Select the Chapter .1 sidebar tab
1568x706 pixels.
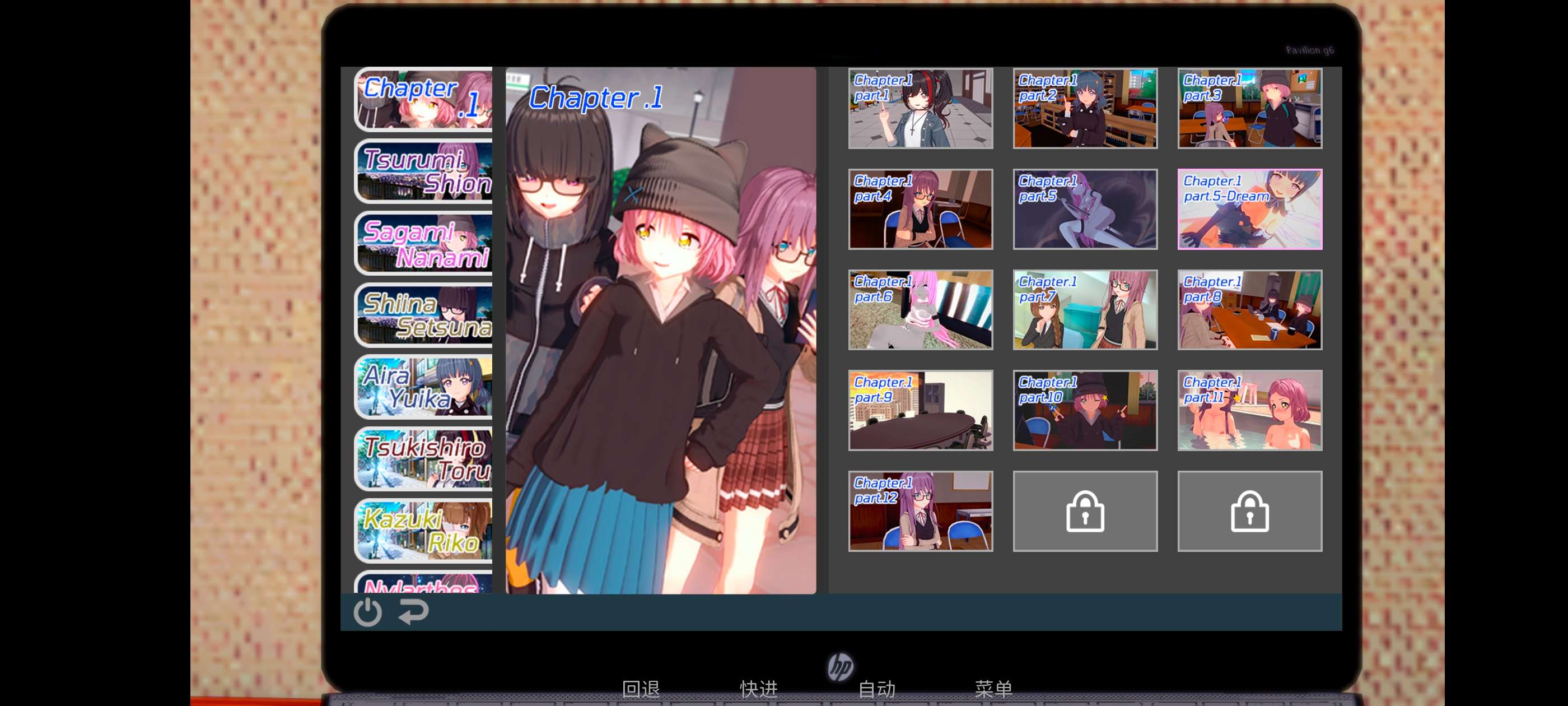click(x=424, y=99)
